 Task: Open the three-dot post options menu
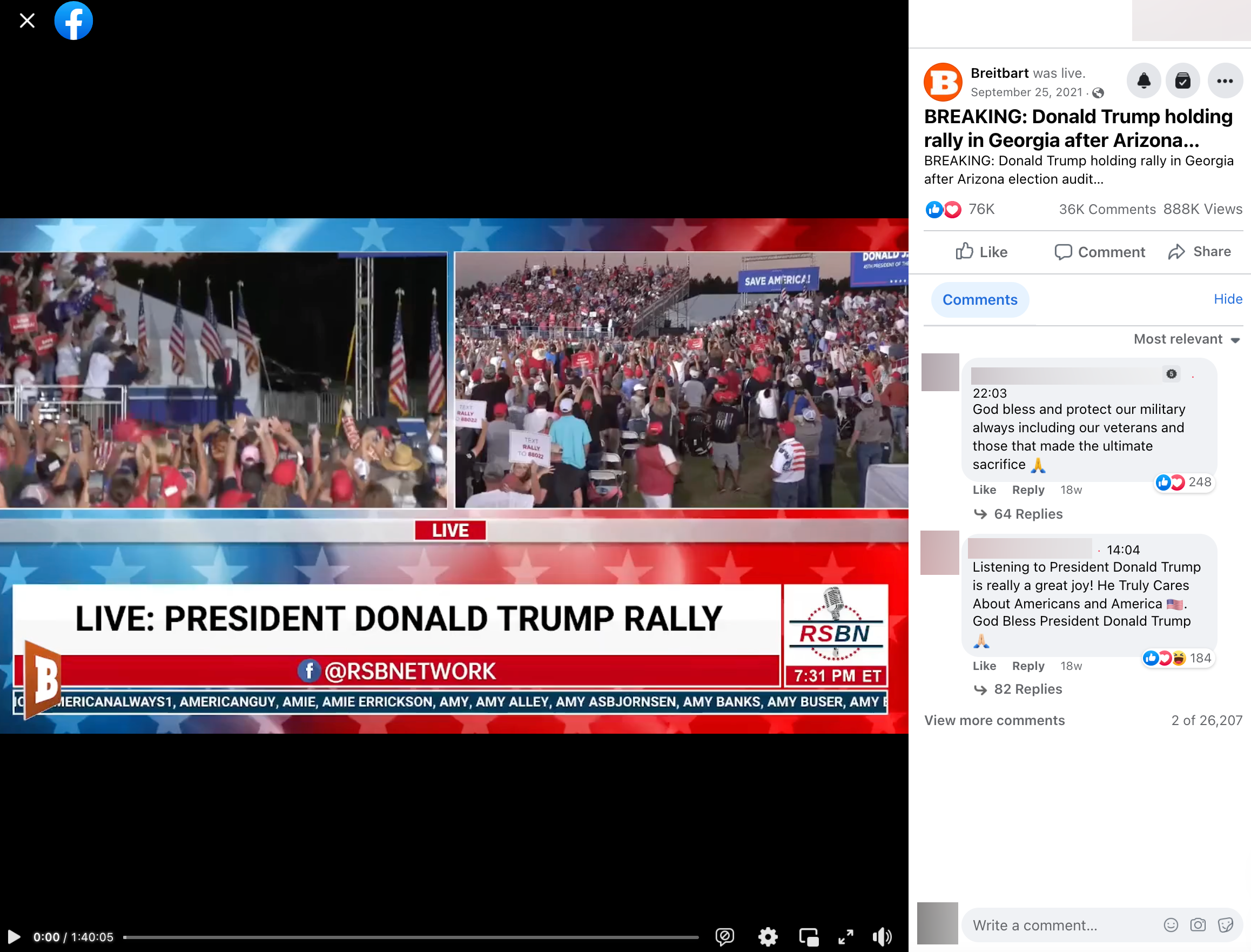pyautogui.click(x=1225, y=81)
